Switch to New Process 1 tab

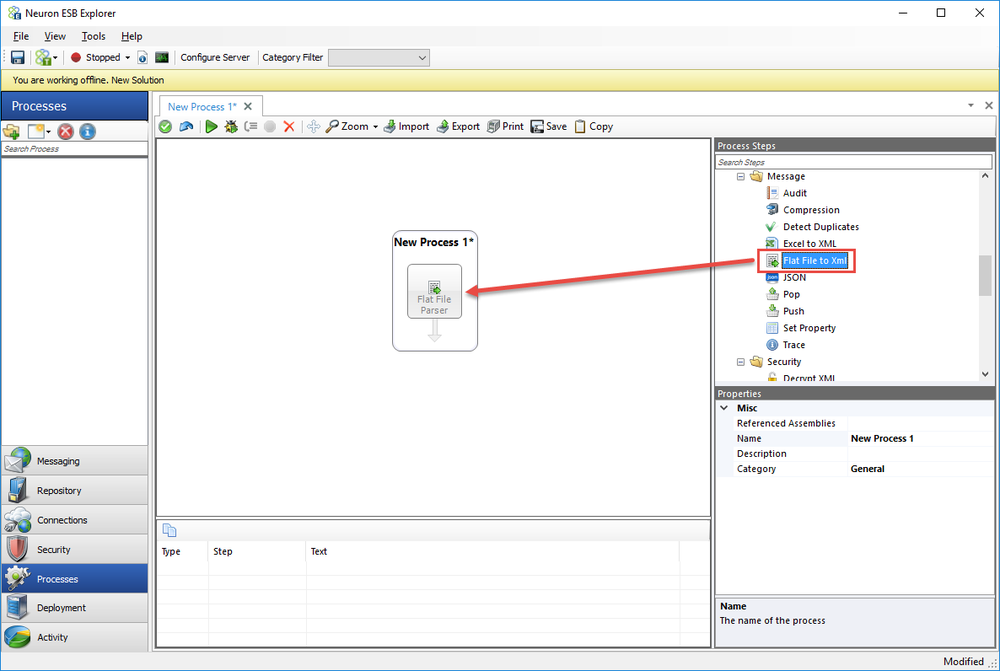click(202, 107)
